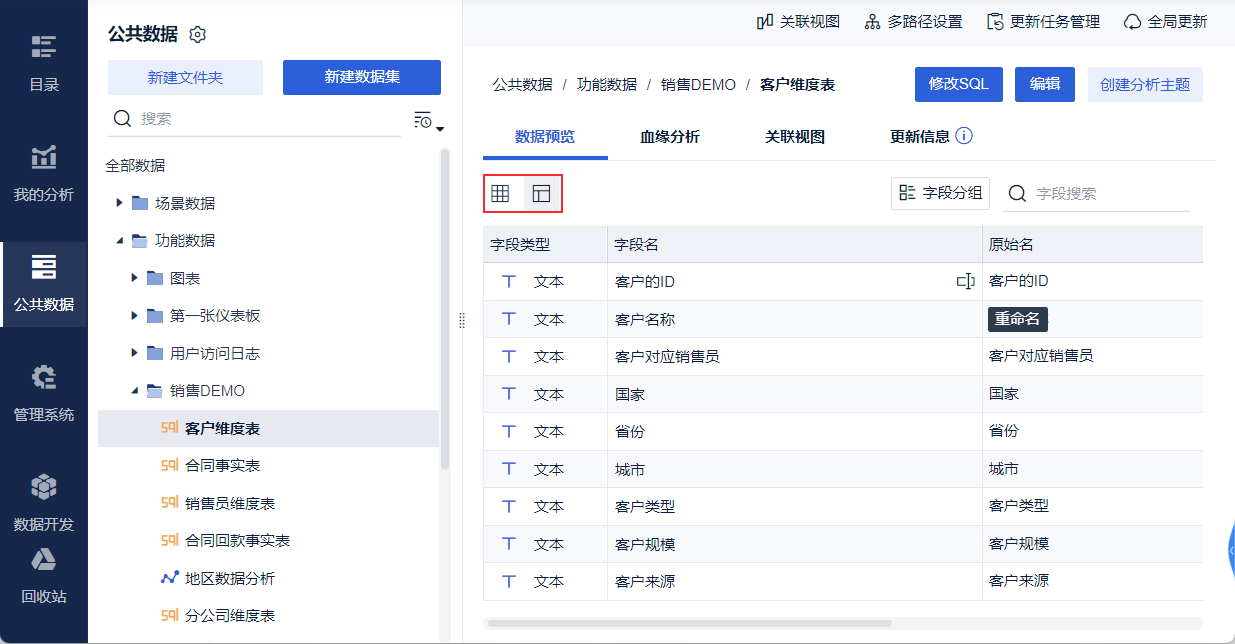Image resolution: width=1235 pixels, height=644 pixels.
Task: Open the 目录 sidebar section
Action: 44,63
